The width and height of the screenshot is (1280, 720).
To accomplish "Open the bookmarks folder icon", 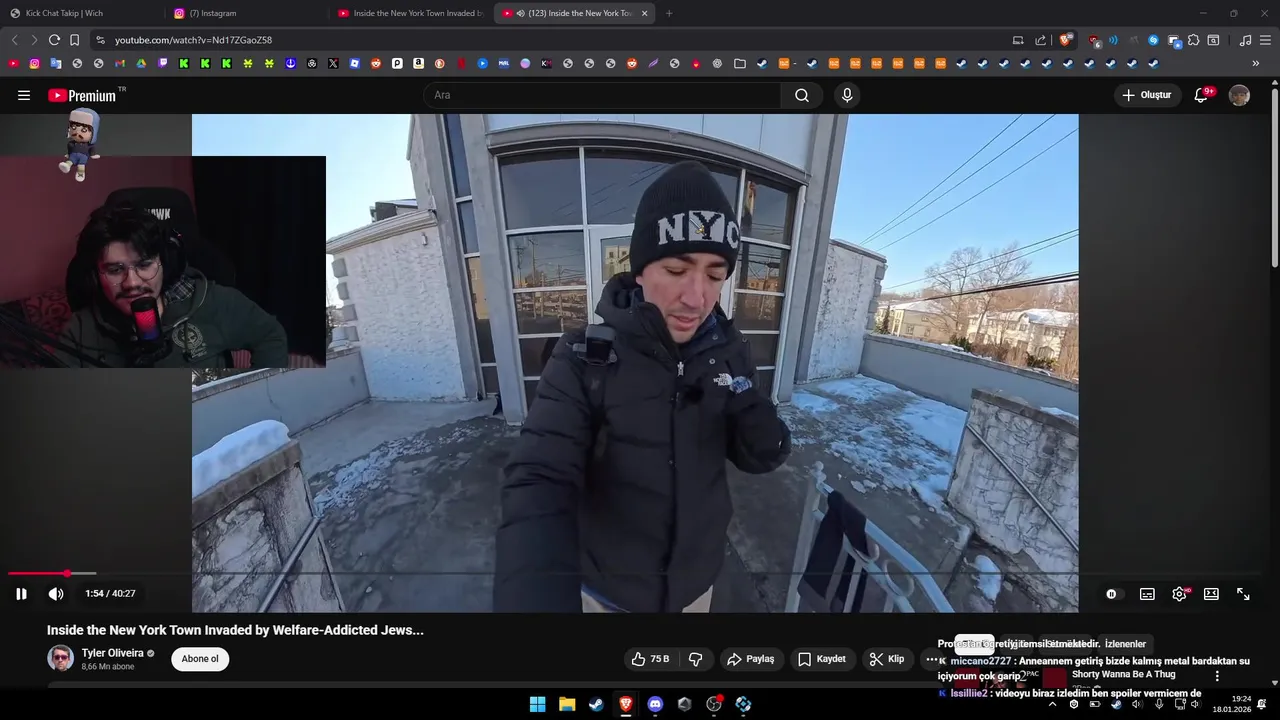I will [x=740, y=63].
